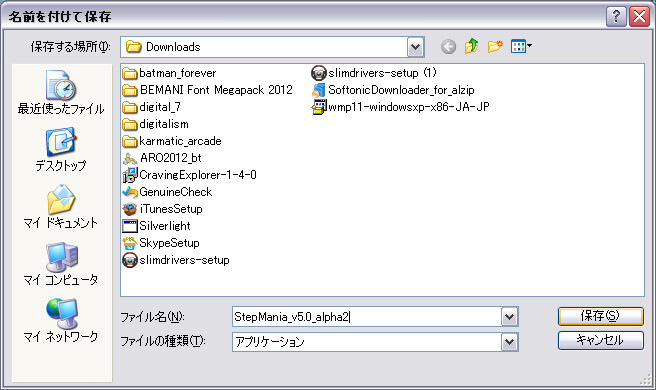This screenshot has height=390, width=656.
Task: Select the iTunesSetup file icon
Action: pyautogui.click(x=130, y=209)
